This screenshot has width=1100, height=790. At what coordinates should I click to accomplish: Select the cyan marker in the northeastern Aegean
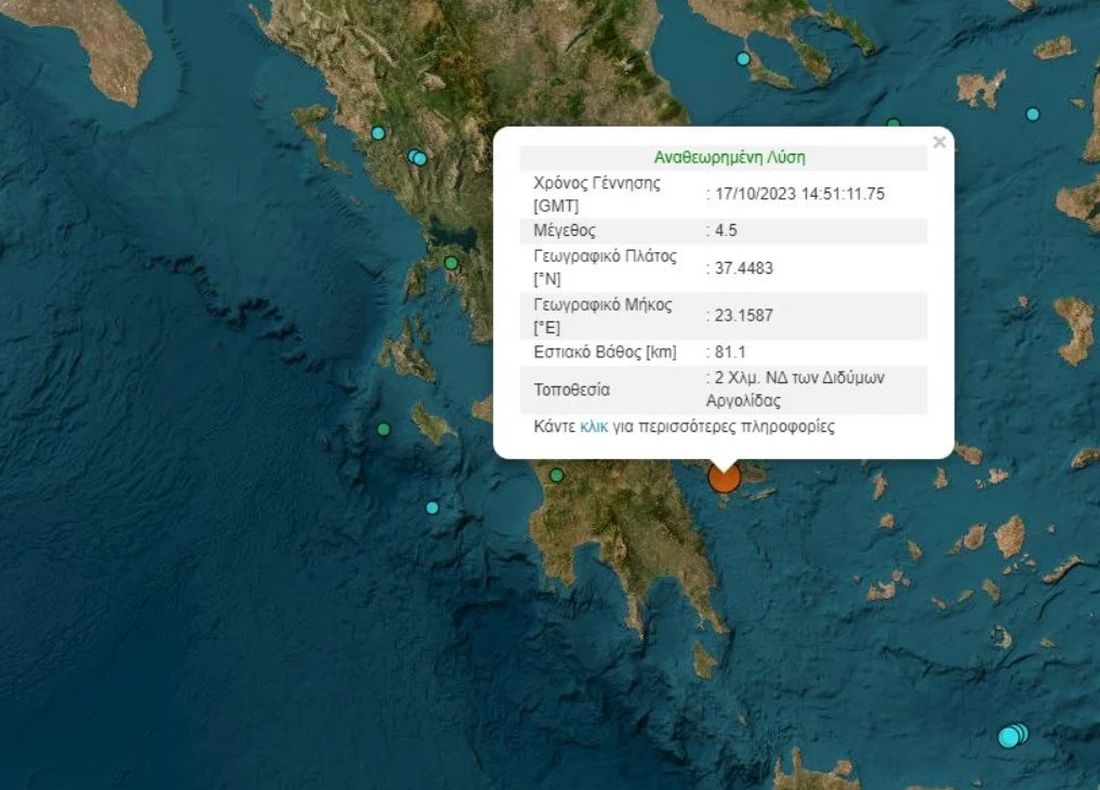(x=1033, y=114)
